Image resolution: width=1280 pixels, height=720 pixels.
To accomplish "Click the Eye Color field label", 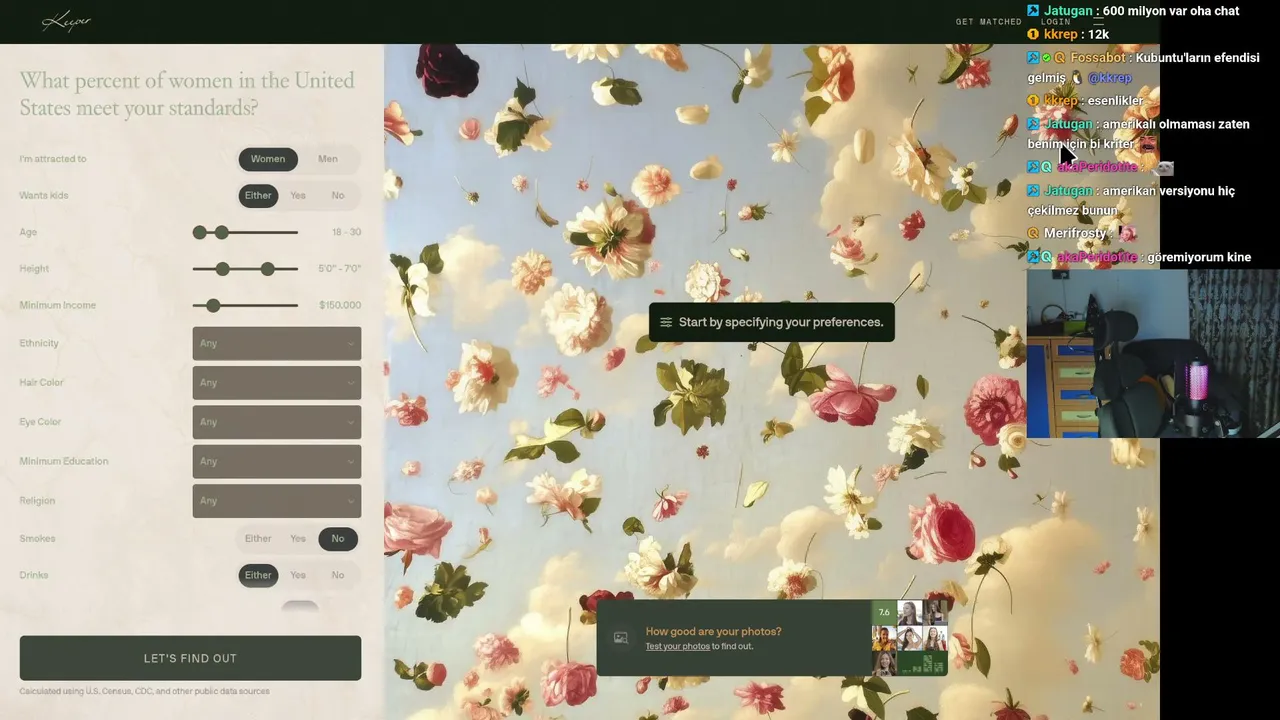I will 40,422.
